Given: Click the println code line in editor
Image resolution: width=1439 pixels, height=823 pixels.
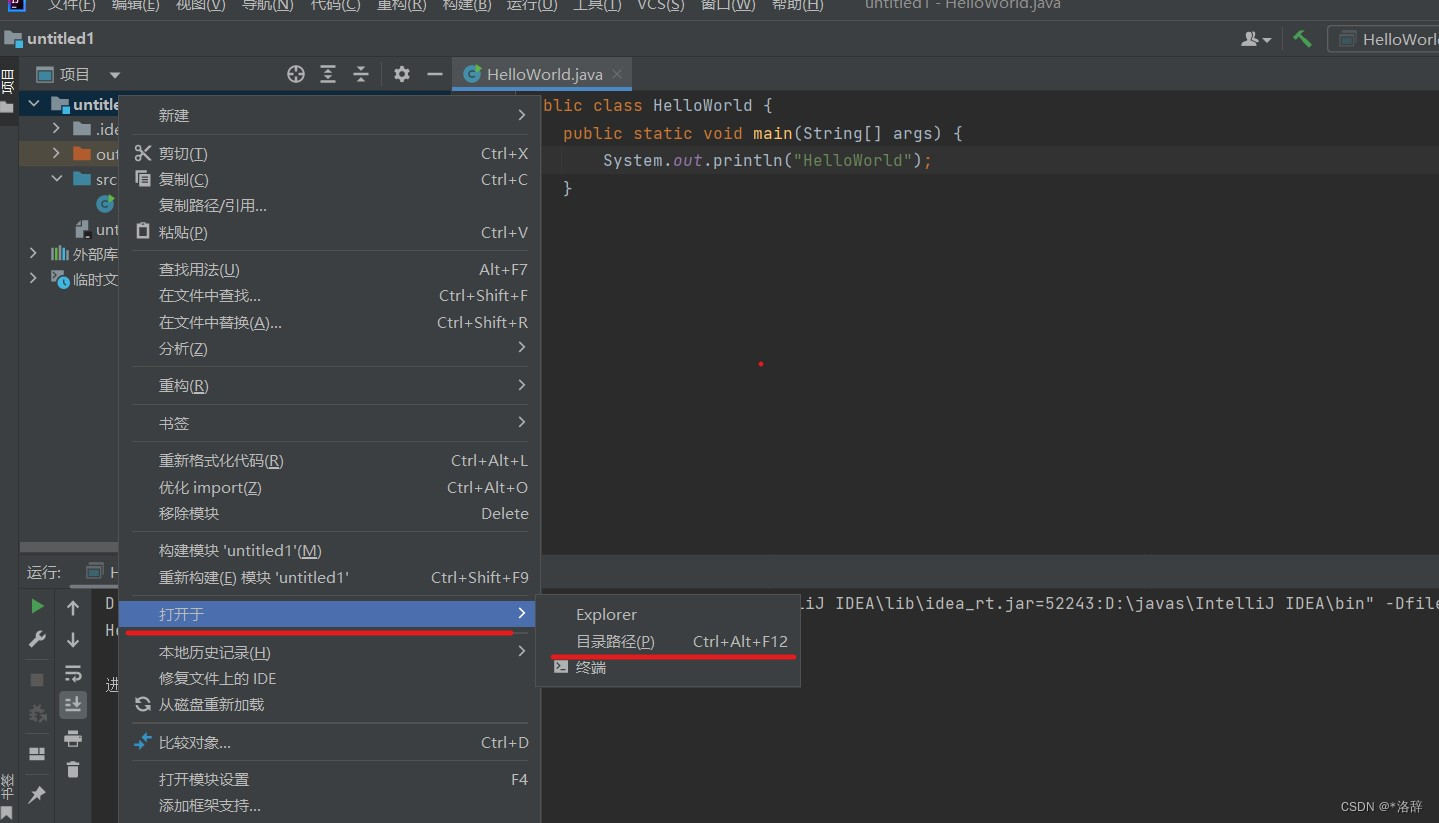Looking at the screenshot, I should pos(767,160).
